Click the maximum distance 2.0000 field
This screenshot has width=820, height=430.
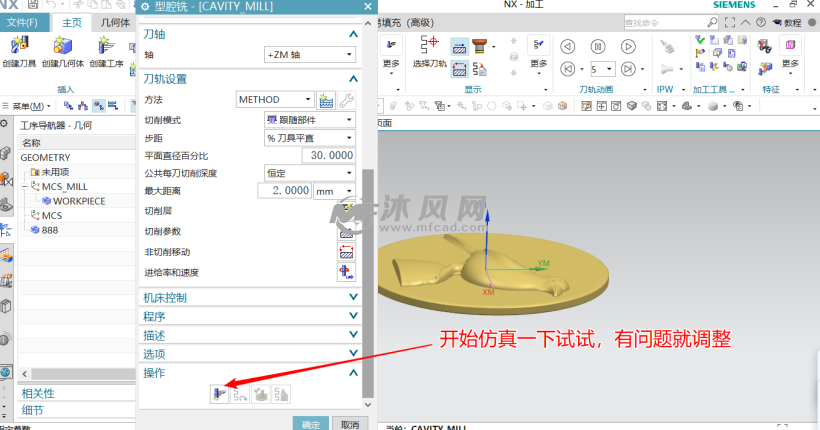[285, 190]
